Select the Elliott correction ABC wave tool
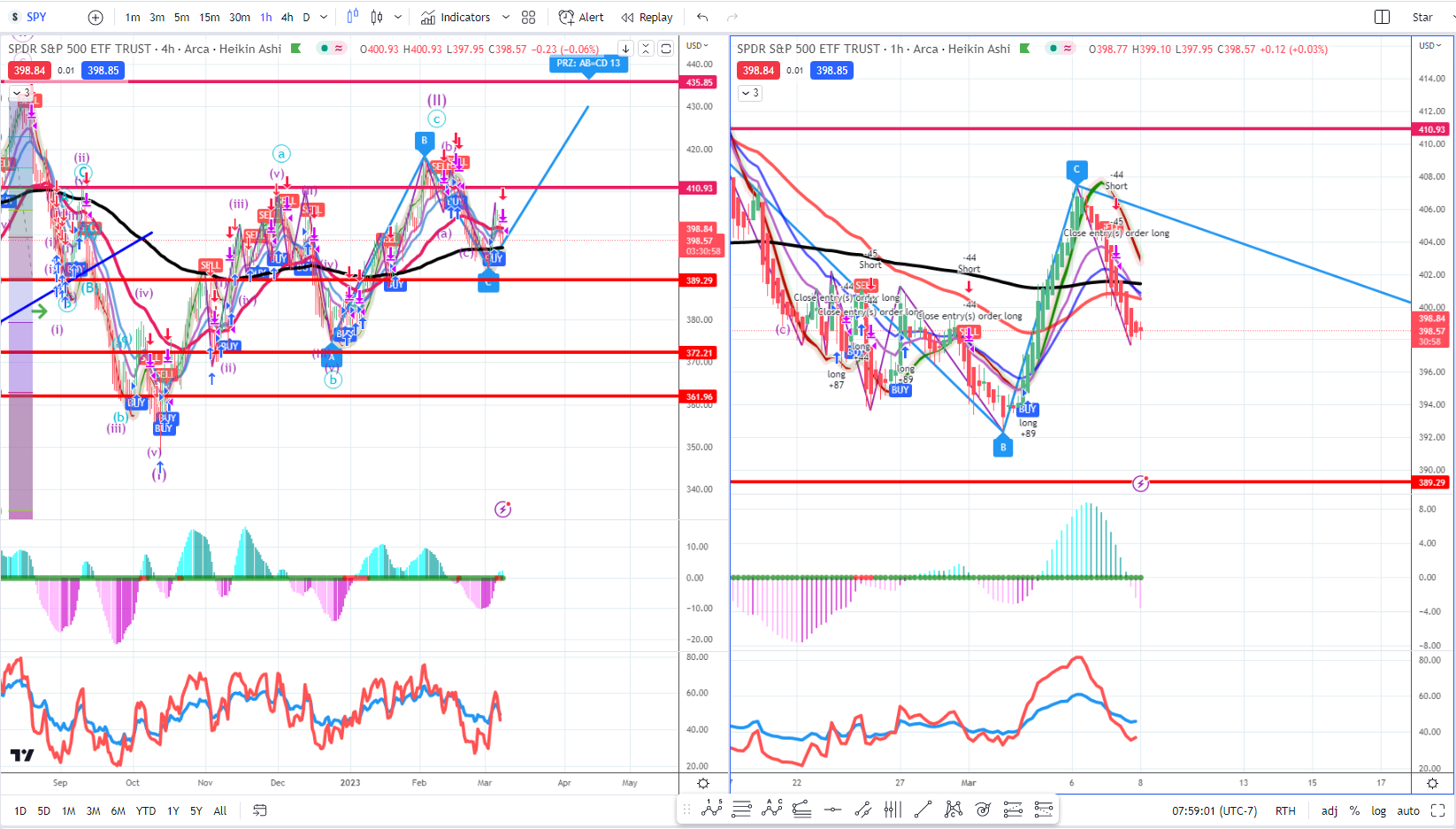Screen dimensions: 1456x829 [772, 809]
